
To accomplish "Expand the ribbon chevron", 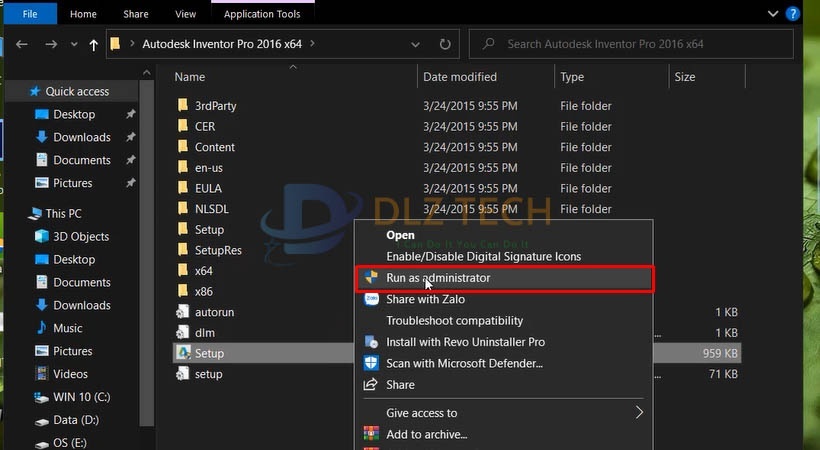I will (773, 14).
